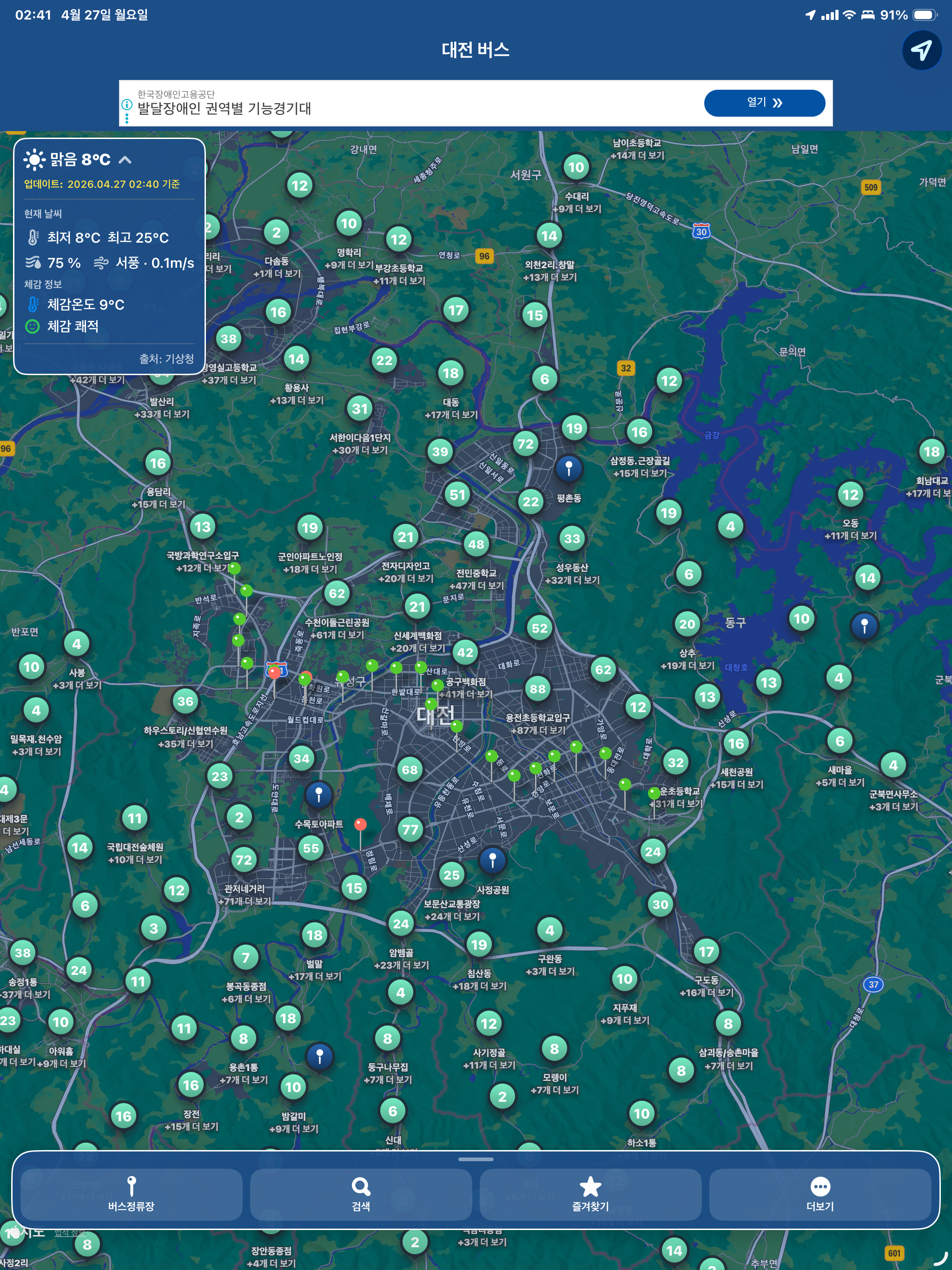This screenshot has width=952, height=1270.
Task: Tap the sunny weather icon beside 맑음 8°C
Action: point(34,159)
